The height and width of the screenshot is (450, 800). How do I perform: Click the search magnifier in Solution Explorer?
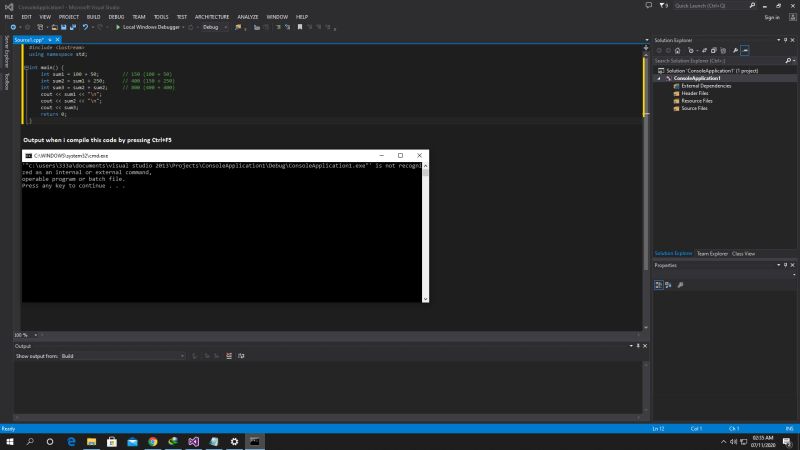pyautogui.click(x=788, y=61)
